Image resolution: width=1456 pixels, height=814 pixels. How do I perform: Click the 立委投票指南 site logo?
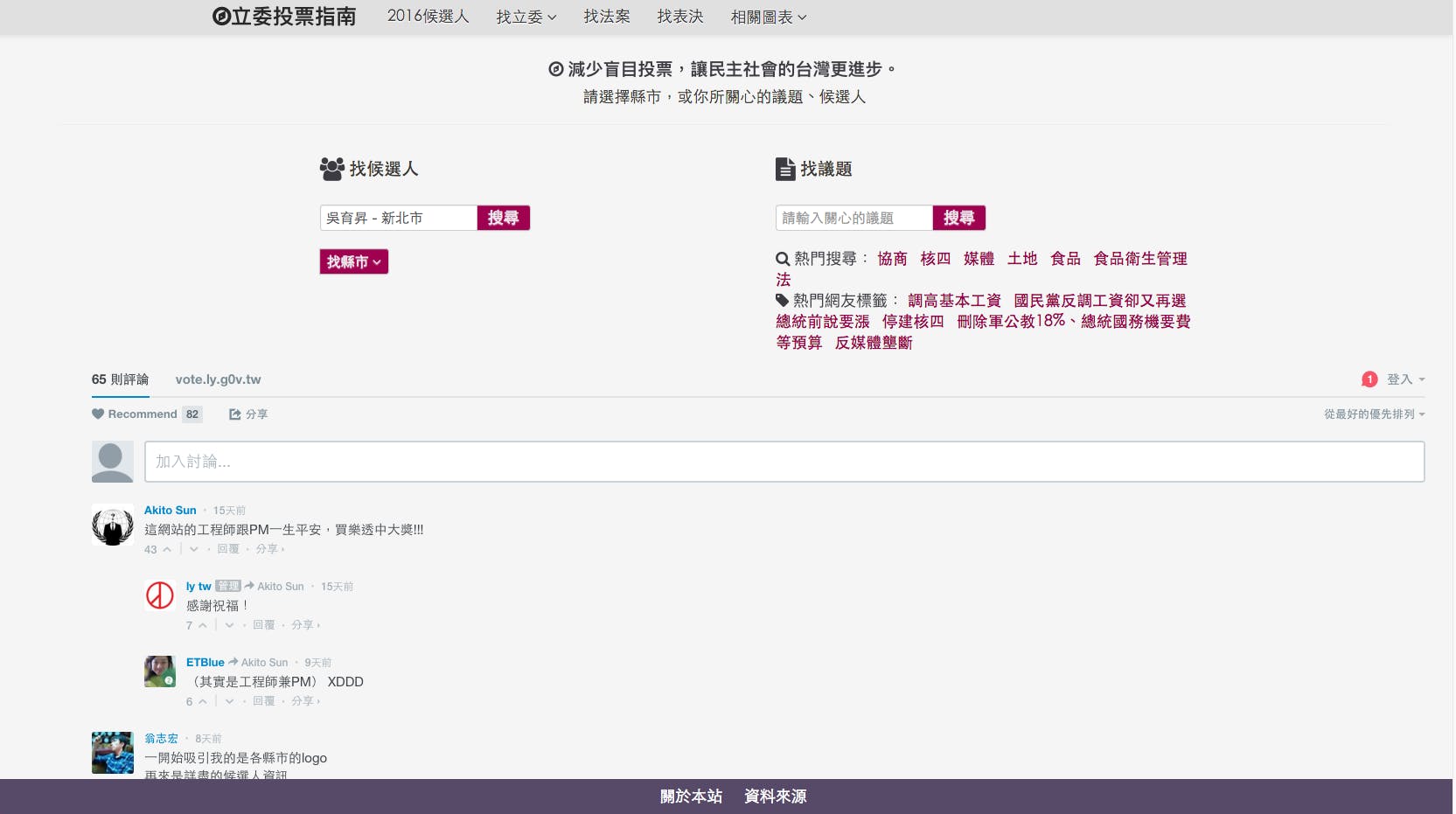(x=284, y=17)
